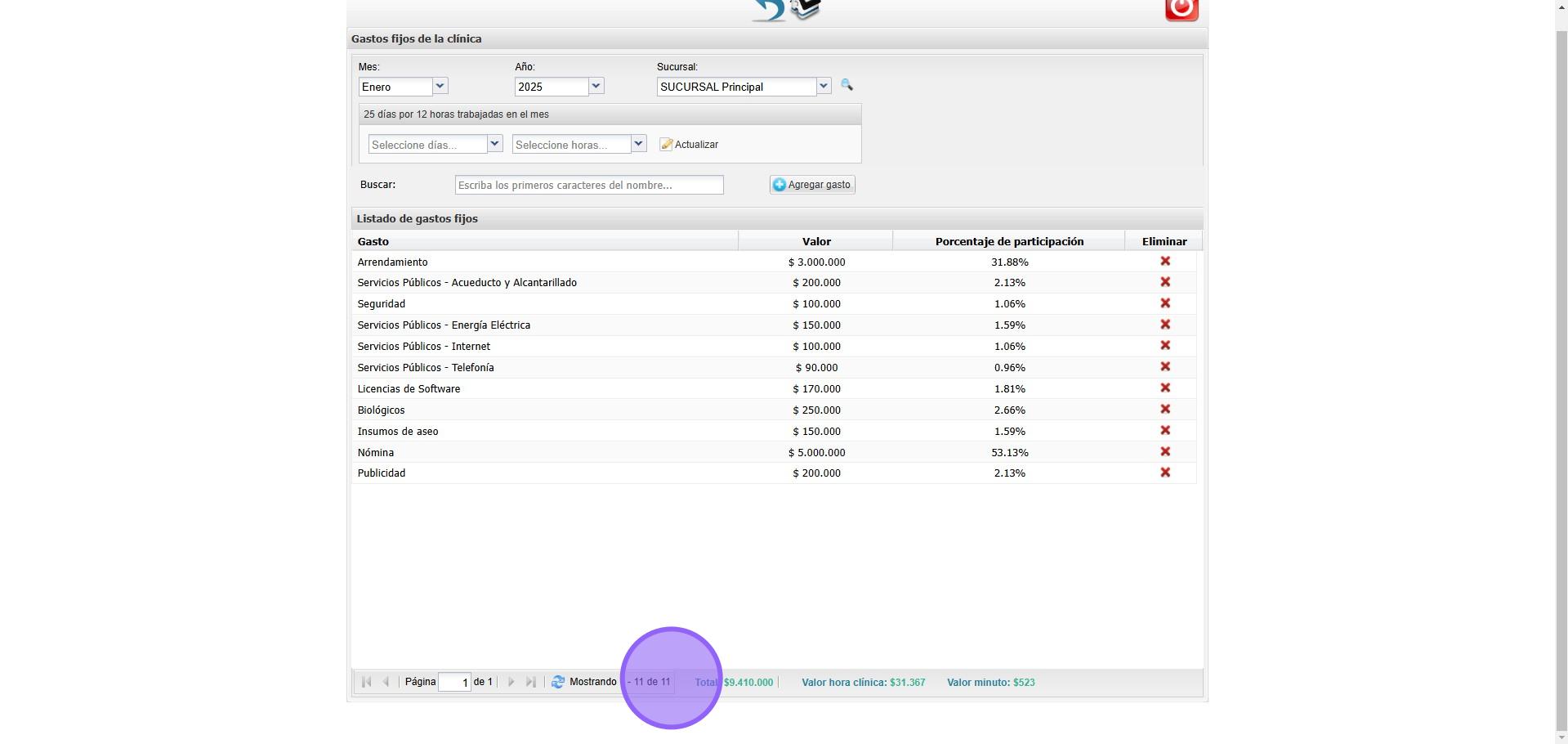The width and height of the screenshot is (1568, 744).
Task: Click the red power logout icon
Action: pyautogui.click(x=1181, y=9)
